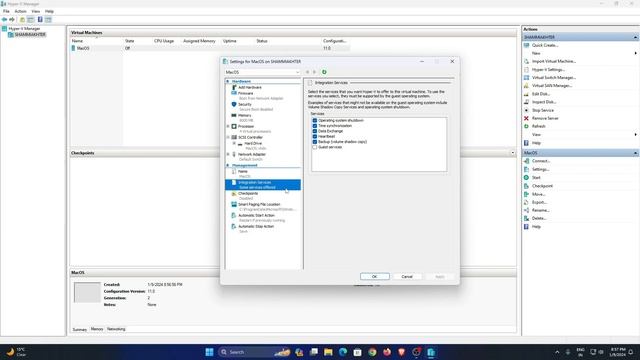Uncheck Time synchronization service
This screenshot has height=360, width=640.
(315, 126)
